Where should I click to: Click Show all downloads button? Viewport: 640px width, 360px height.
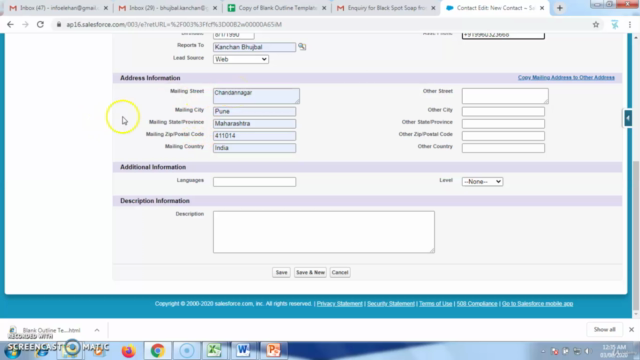pos(604,329)
